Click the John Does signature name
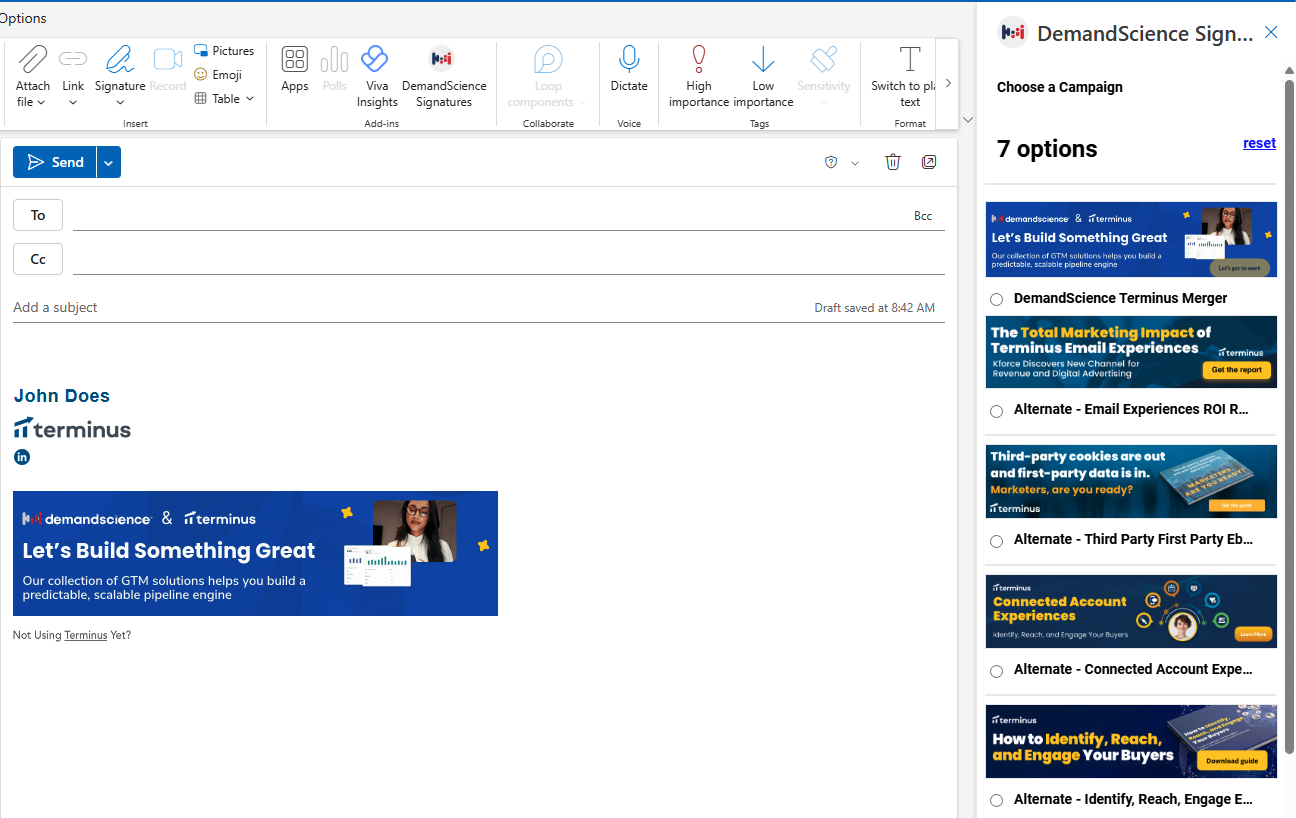This screenshot has height=818, width=1296. click(x=62, y=396)
